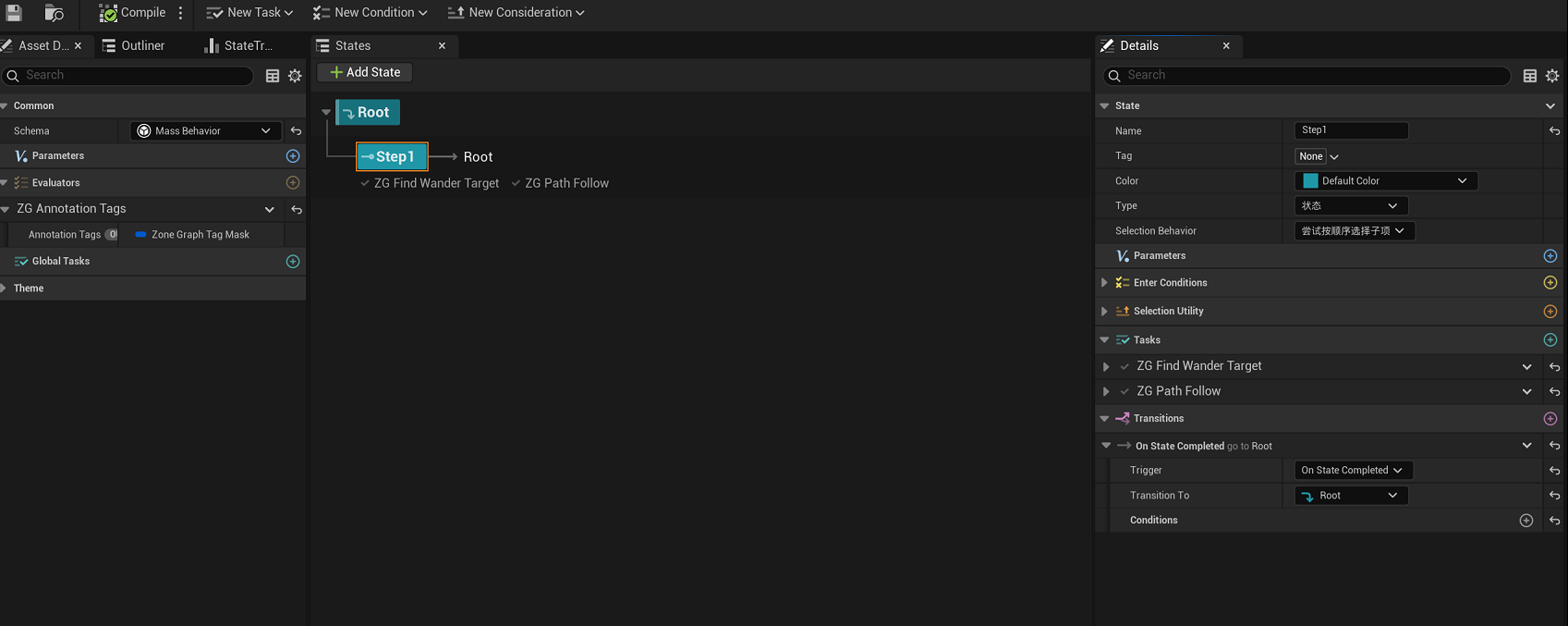Image resolution: width=1568 pixels, height=626 pixels.
Task: Reset Schema to default arrow
Action: 297,131
